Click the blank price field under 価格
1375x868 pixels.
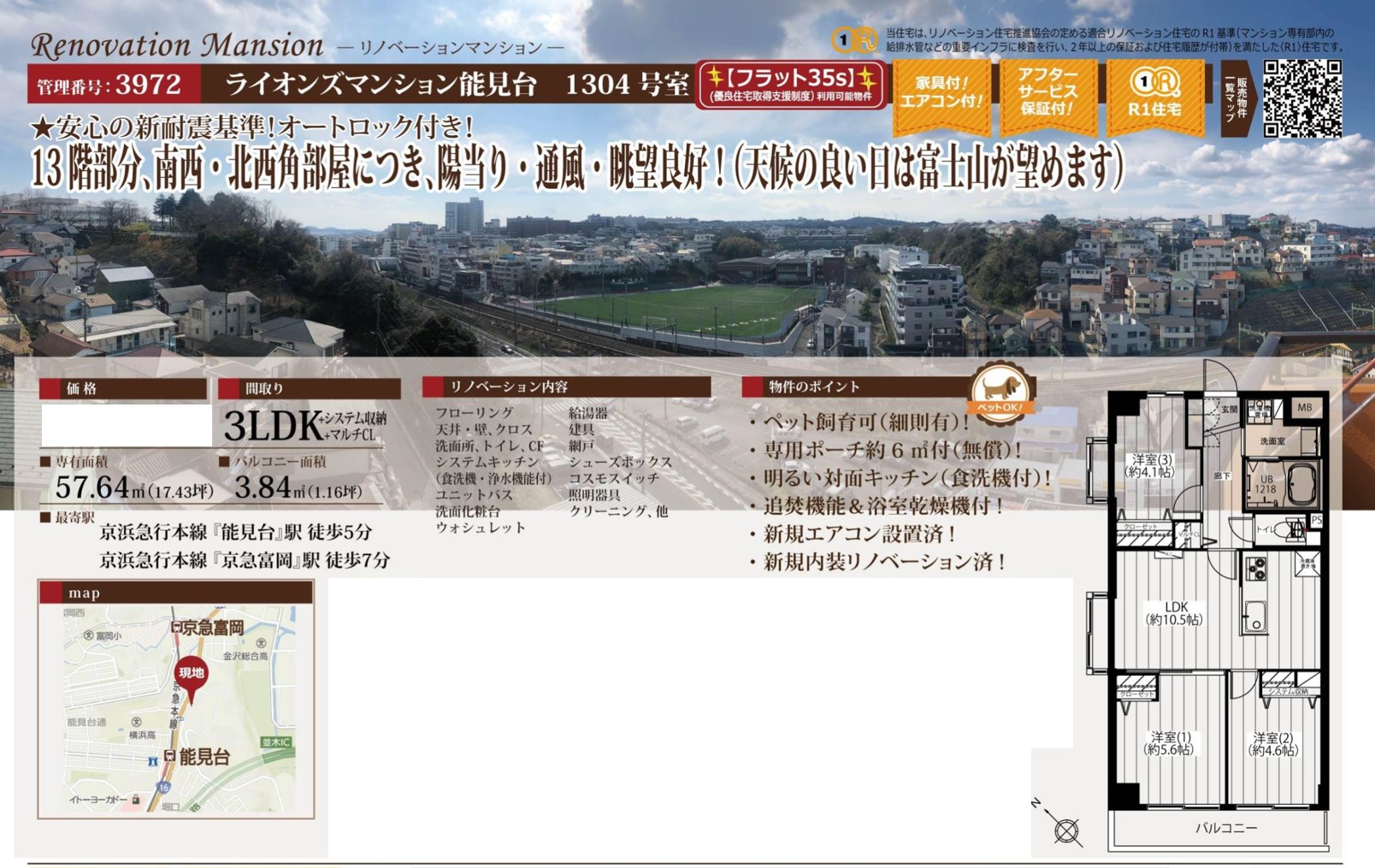(127, 426)
